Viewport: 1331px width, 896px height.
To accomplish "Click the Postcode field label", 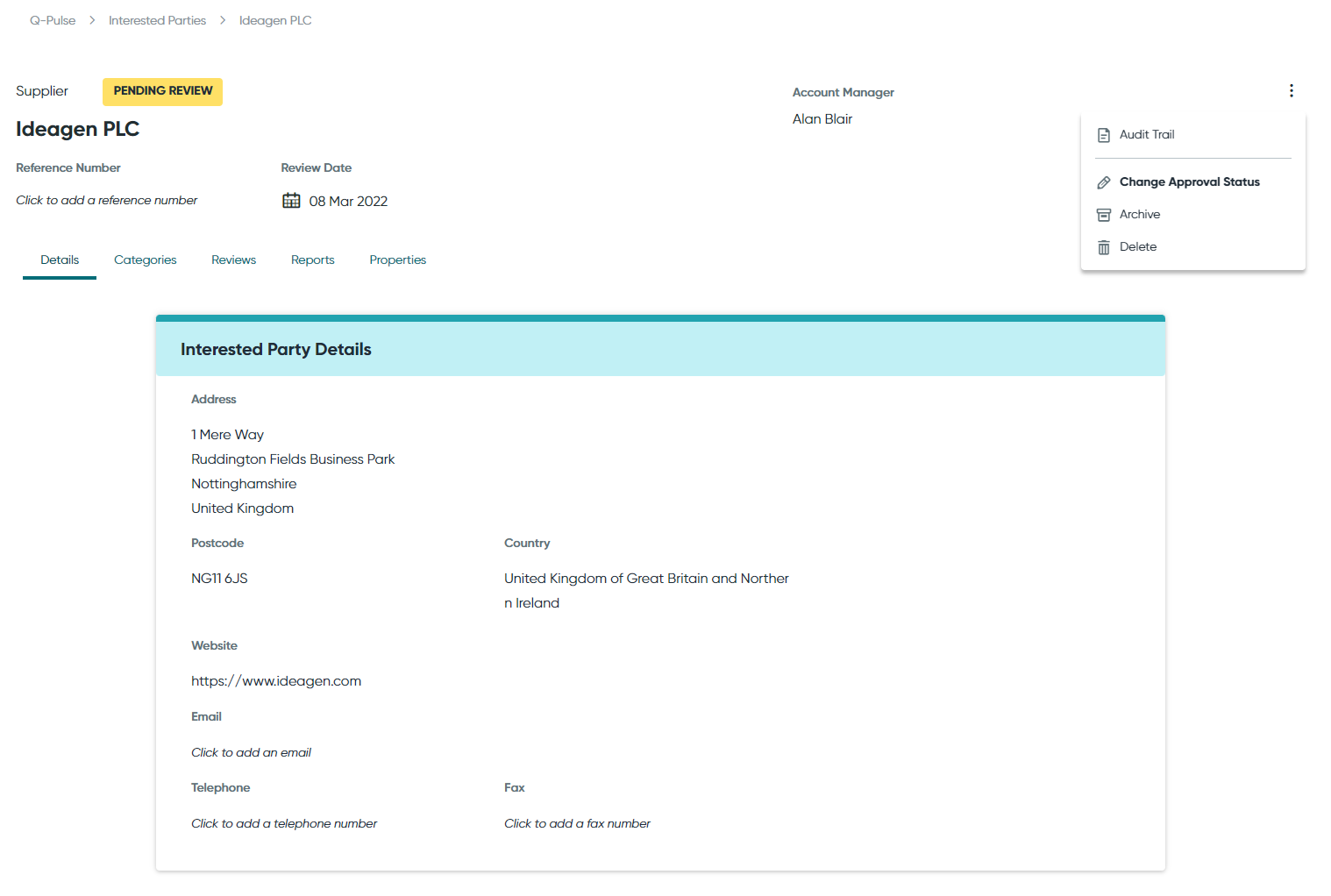I will point(217,544).
